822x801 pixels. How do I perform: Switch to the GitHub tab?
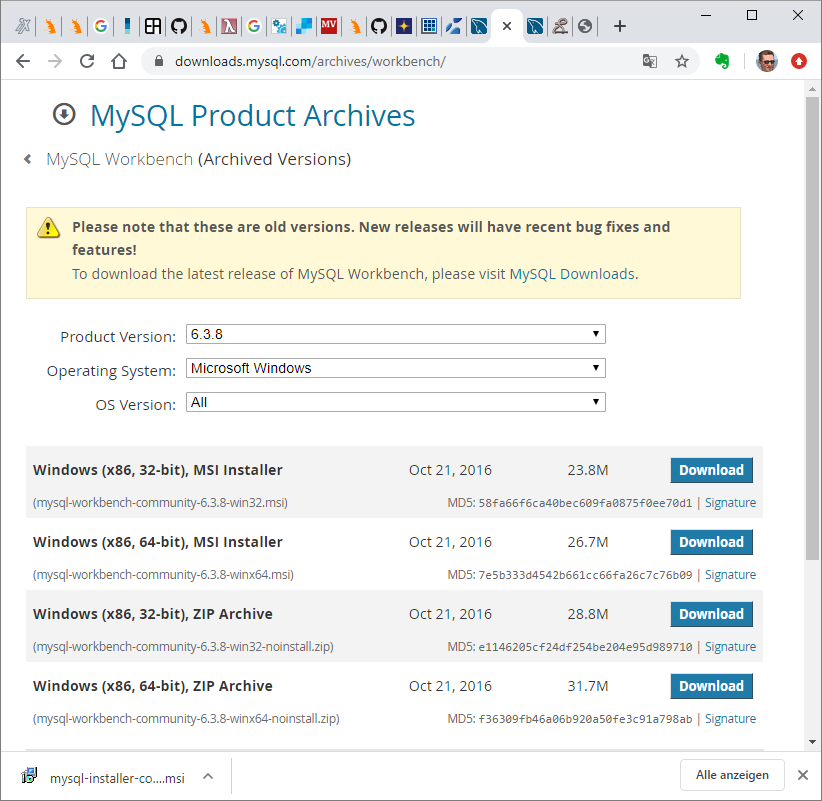pos(178,26)
